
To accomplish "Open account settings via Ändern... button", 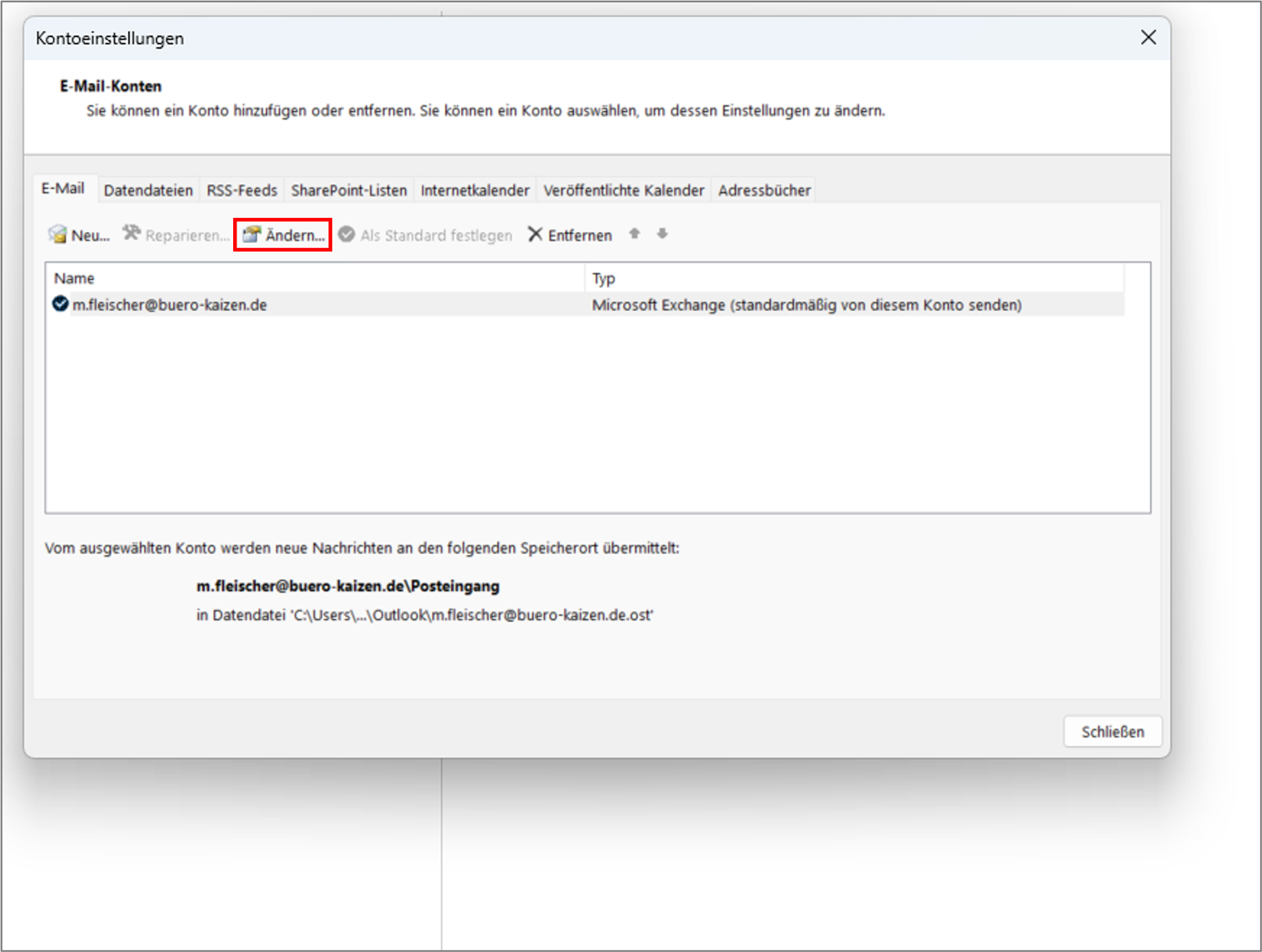I will point(284,235).
